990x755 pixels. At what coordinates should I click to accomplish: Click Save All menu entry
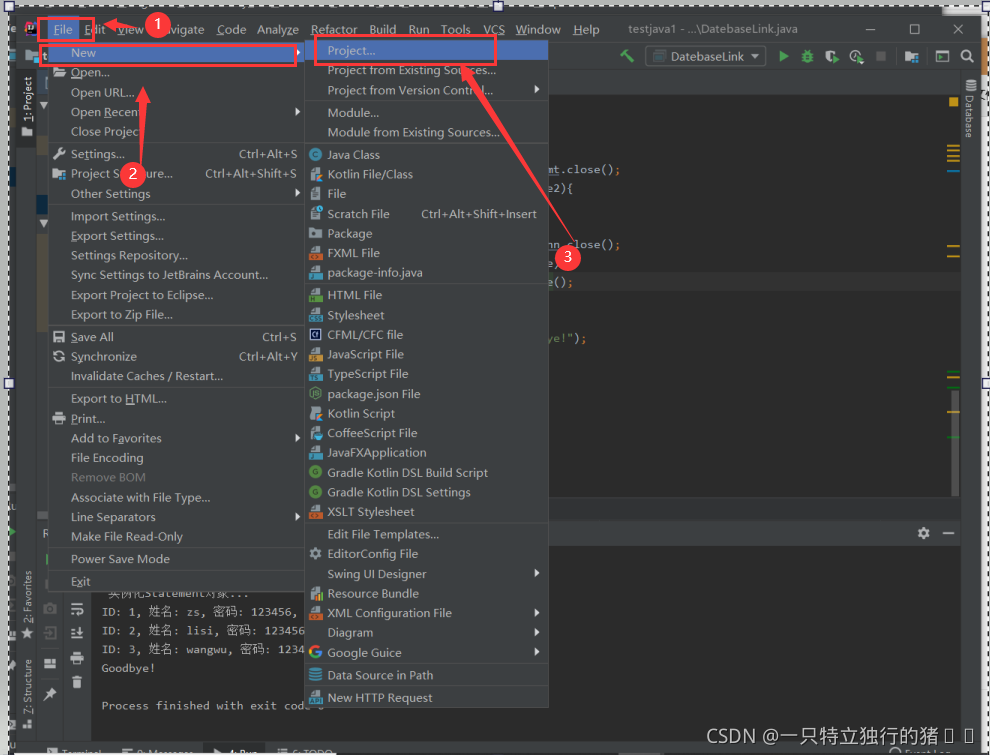(176, 337)
